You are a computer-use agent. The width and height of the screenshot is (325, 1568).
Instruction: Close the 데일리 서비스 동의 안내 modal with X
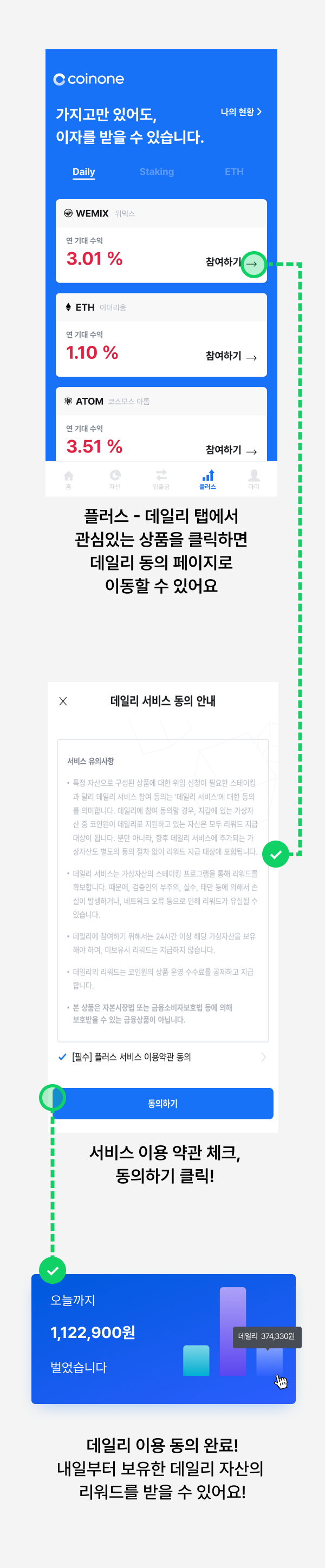pos(63,700)
